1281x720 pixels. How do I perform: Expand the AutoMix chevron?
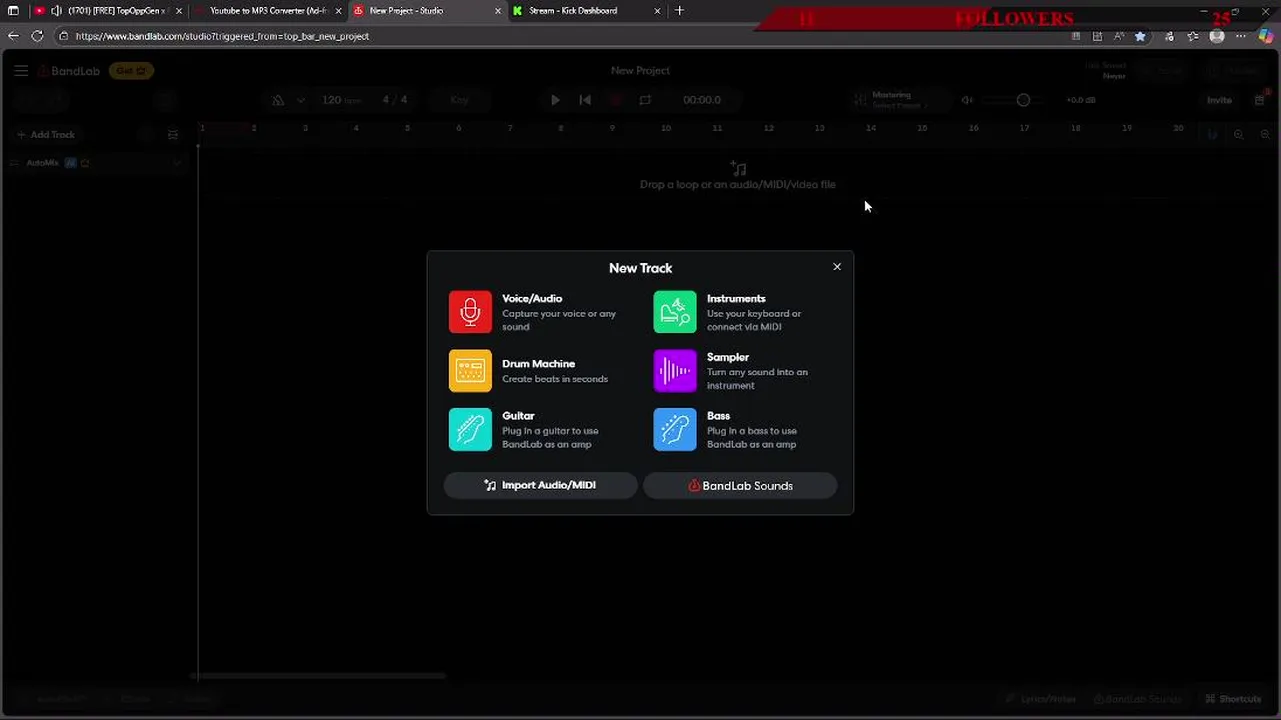177,163
